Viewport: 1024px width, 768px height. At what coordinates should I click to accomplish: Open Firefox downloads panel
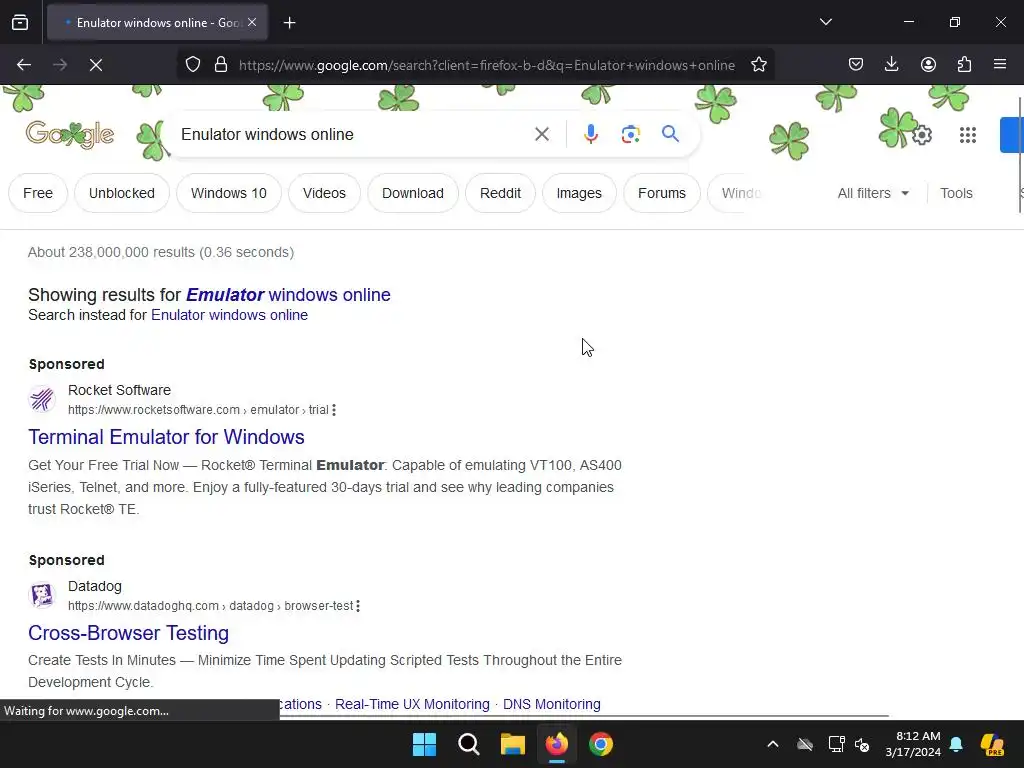point(891,64)
